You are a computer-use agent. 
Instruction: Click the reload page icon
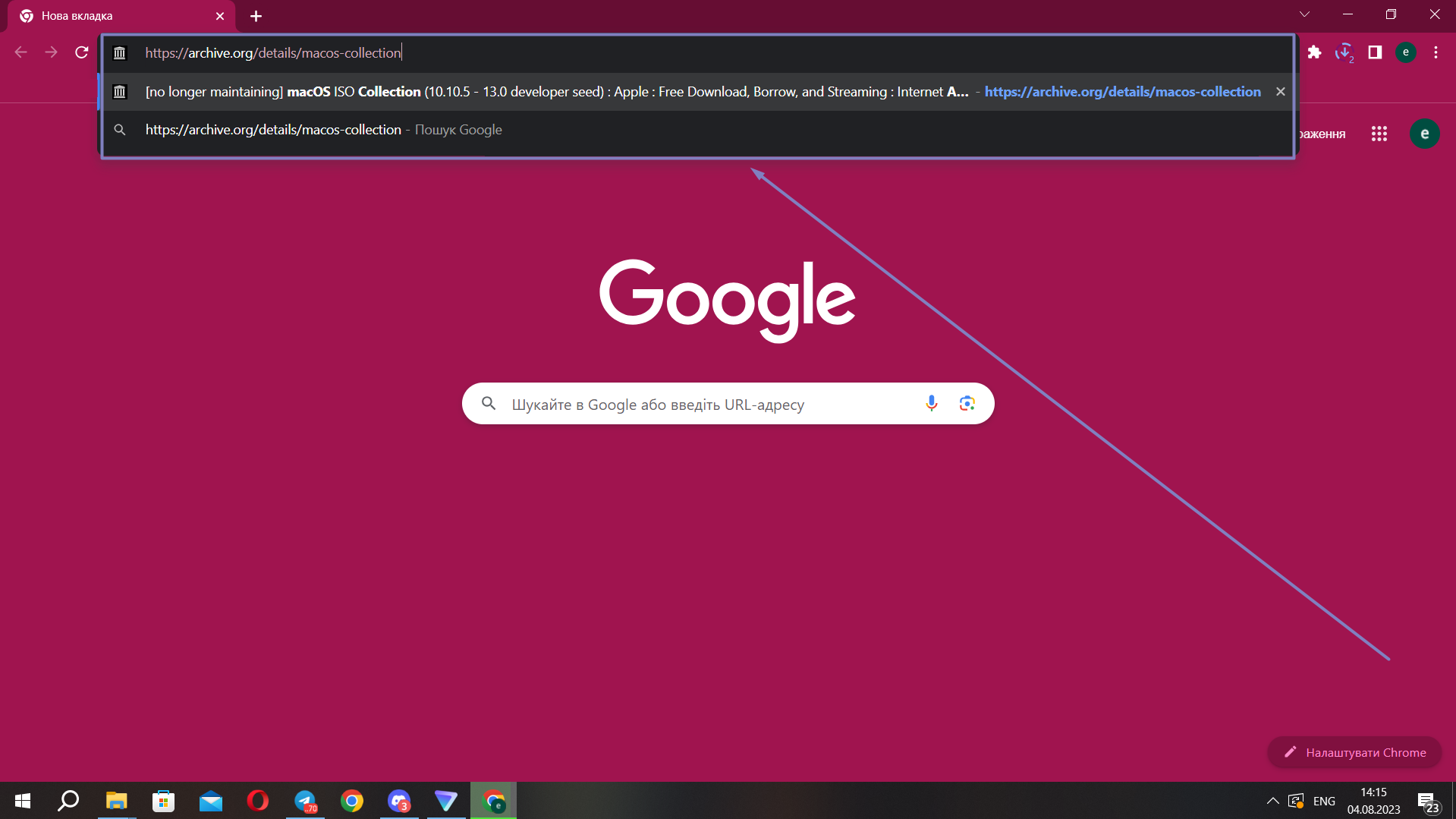82,52
